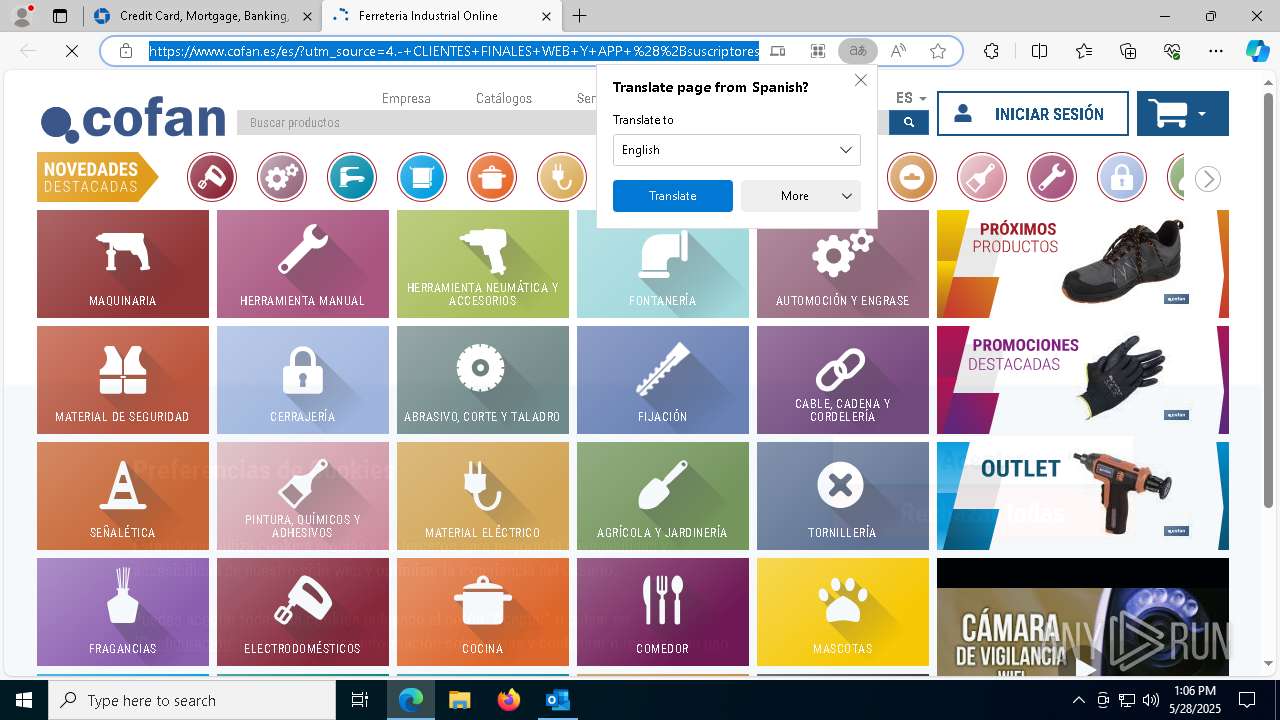Stop loading the page
This screenshot has height=720, width=1280.
(x=72, y=51)
